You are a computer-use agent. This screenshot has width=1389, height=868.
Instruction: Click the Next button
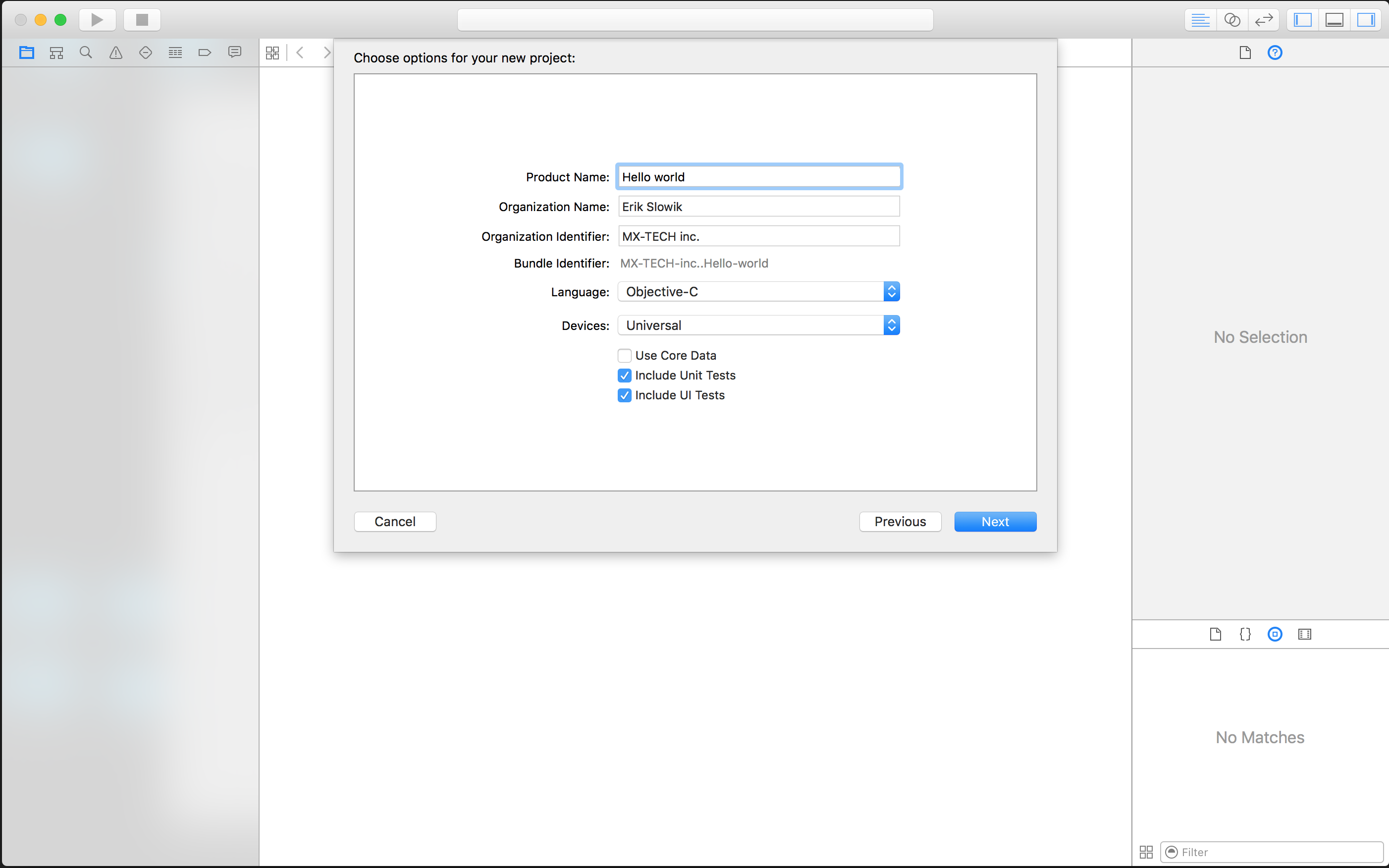995,521
